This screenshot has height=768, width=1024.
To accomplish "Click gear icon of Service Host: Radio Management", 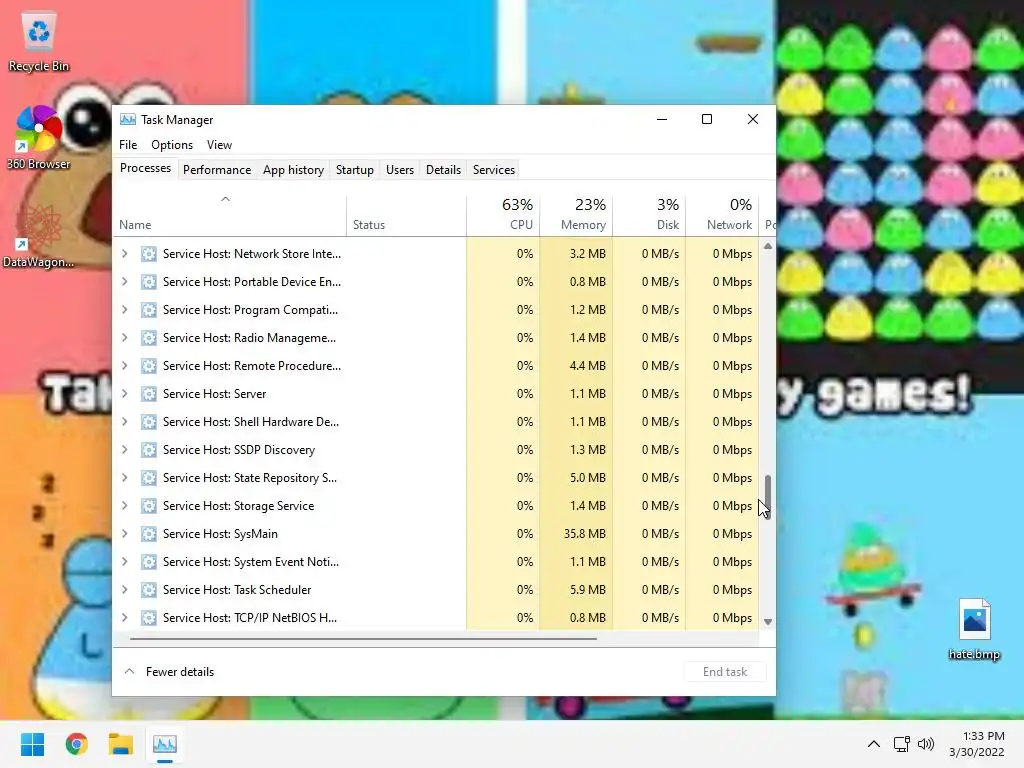I will [149, 338].
